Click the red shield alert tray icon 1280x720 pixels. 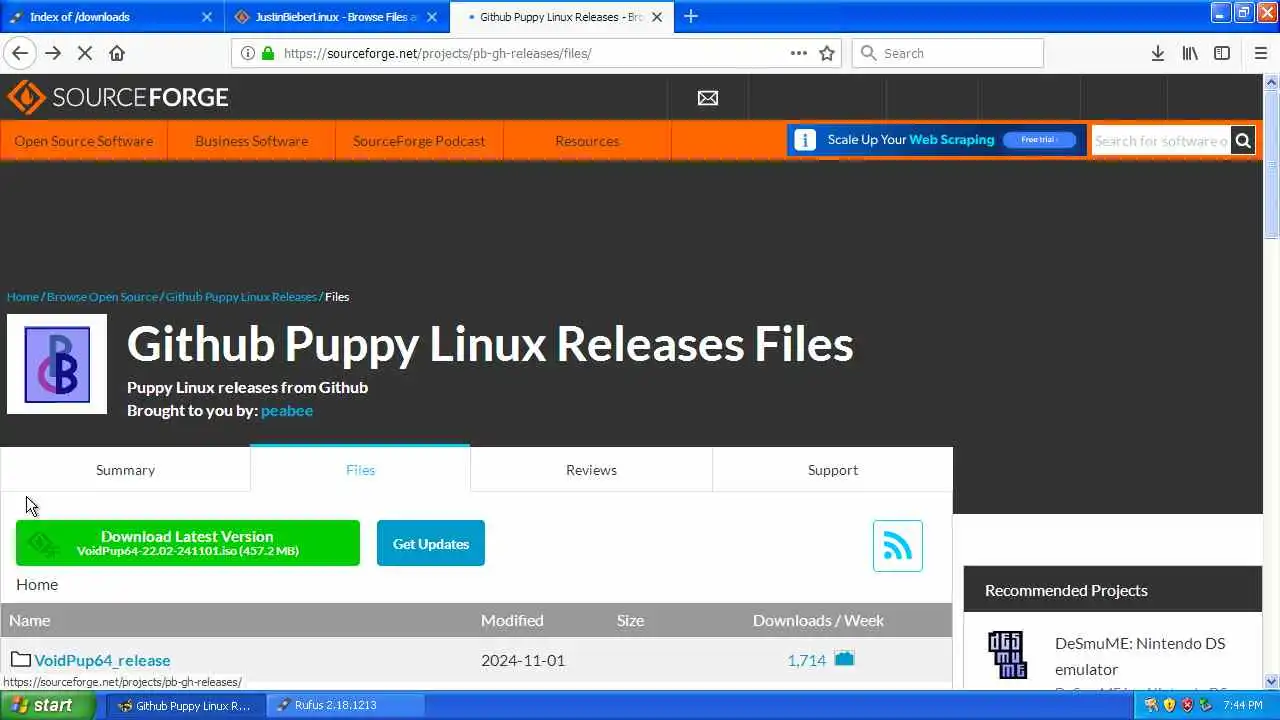point(1187,705)
